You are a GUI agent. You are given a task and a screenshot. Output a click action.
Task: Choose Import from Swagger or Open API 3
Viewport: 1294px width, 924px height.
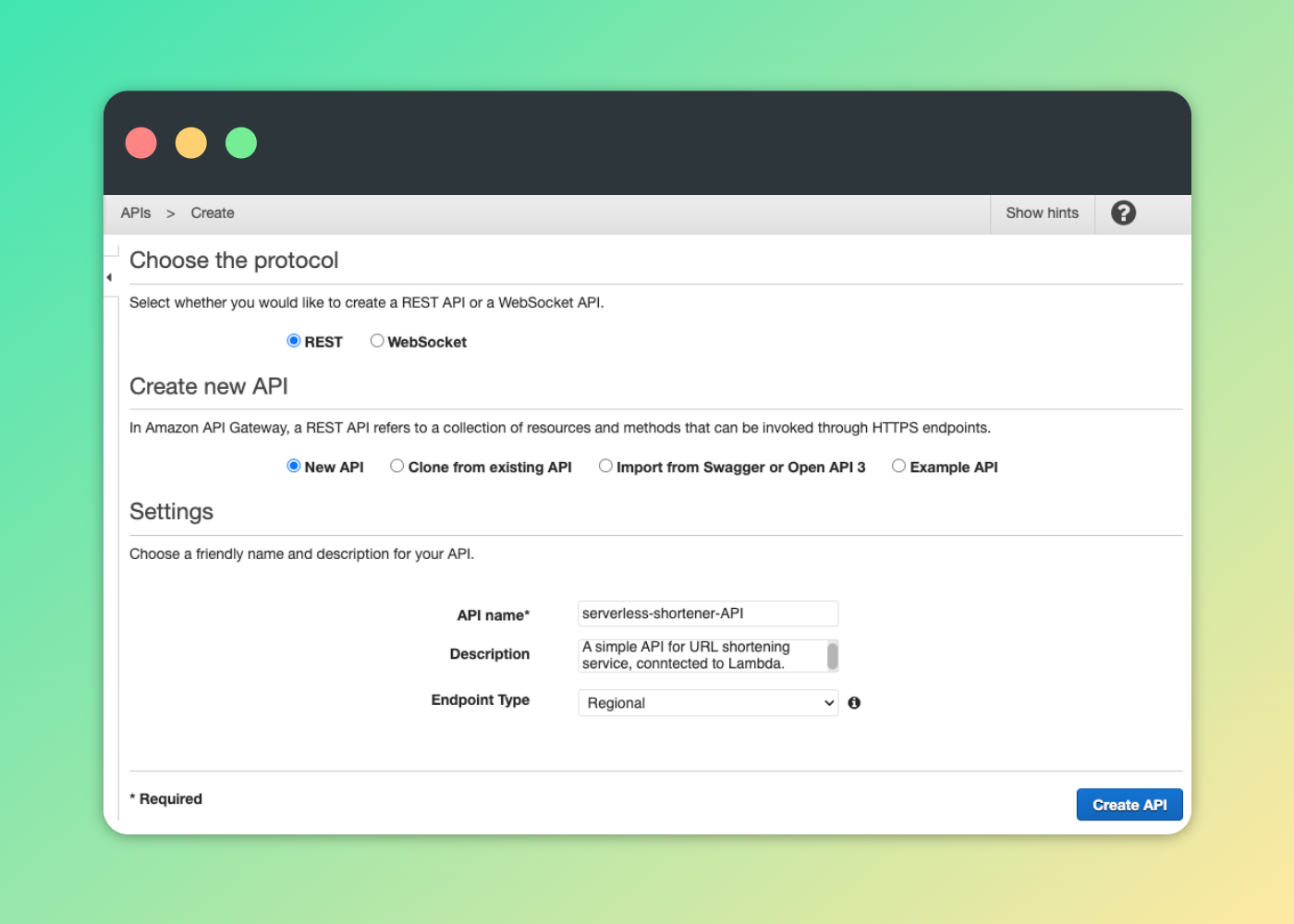[x=605, y=466]
